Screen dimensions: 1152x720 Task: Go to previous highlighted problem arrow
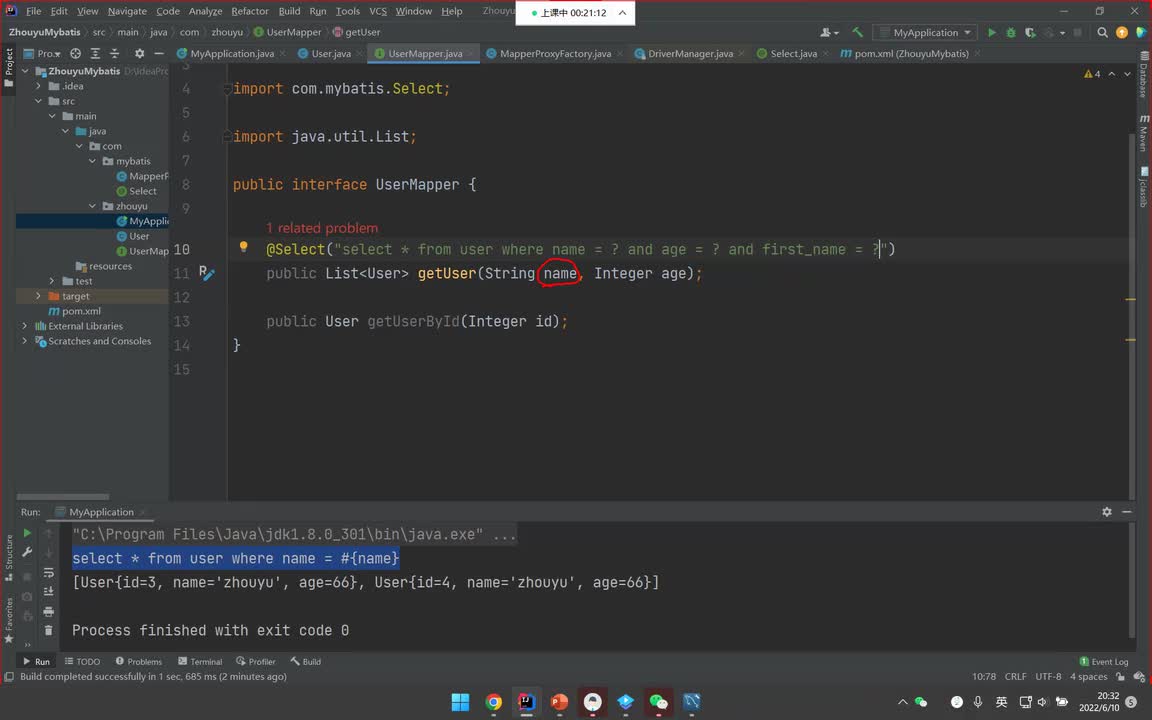[1112, 73]
